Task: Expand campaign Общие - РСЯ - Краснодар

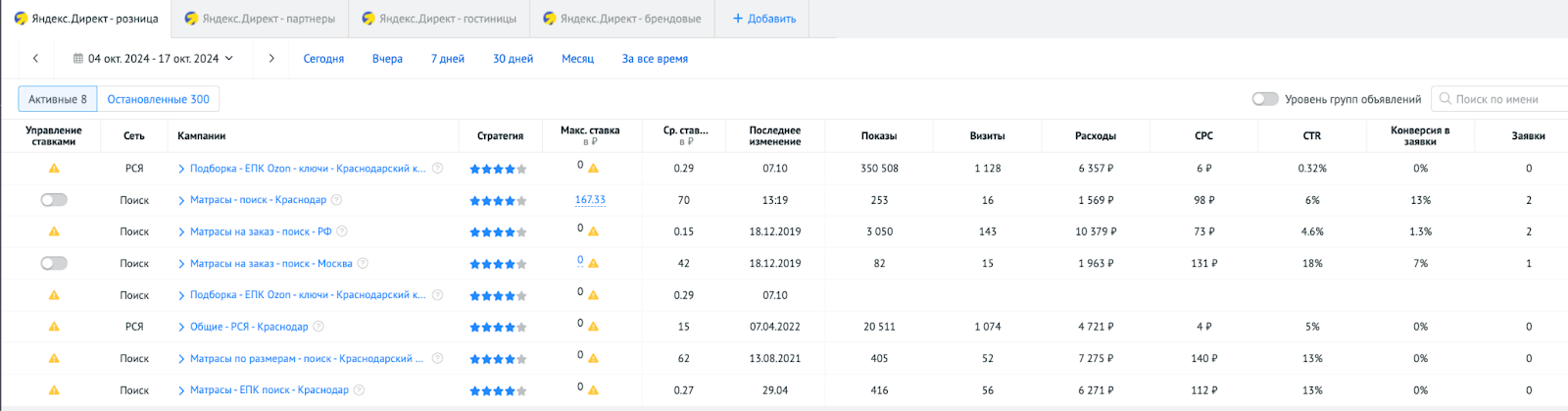Action: click(182, 327)
